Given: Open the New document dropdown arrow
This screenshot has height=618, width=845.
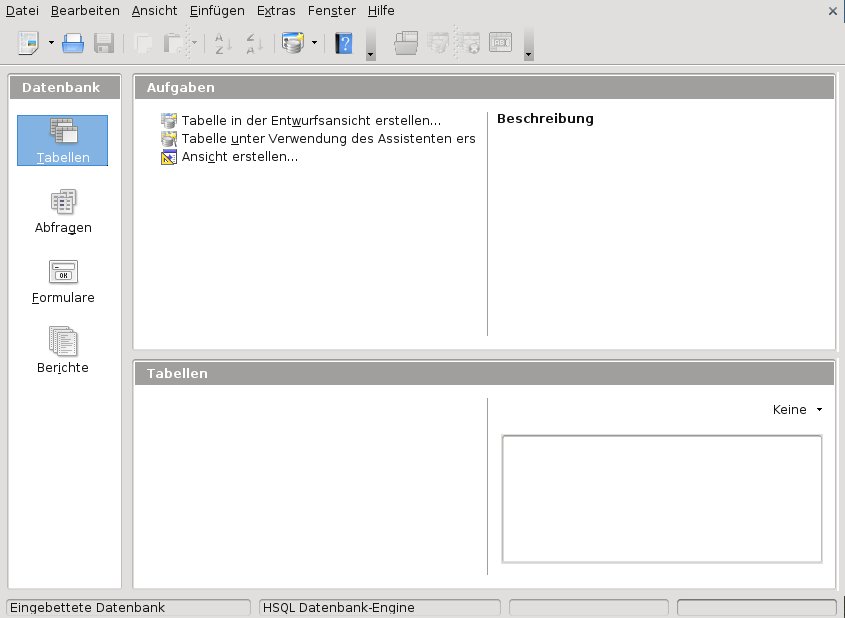Looking at the screenshot, I should (51, 43).
